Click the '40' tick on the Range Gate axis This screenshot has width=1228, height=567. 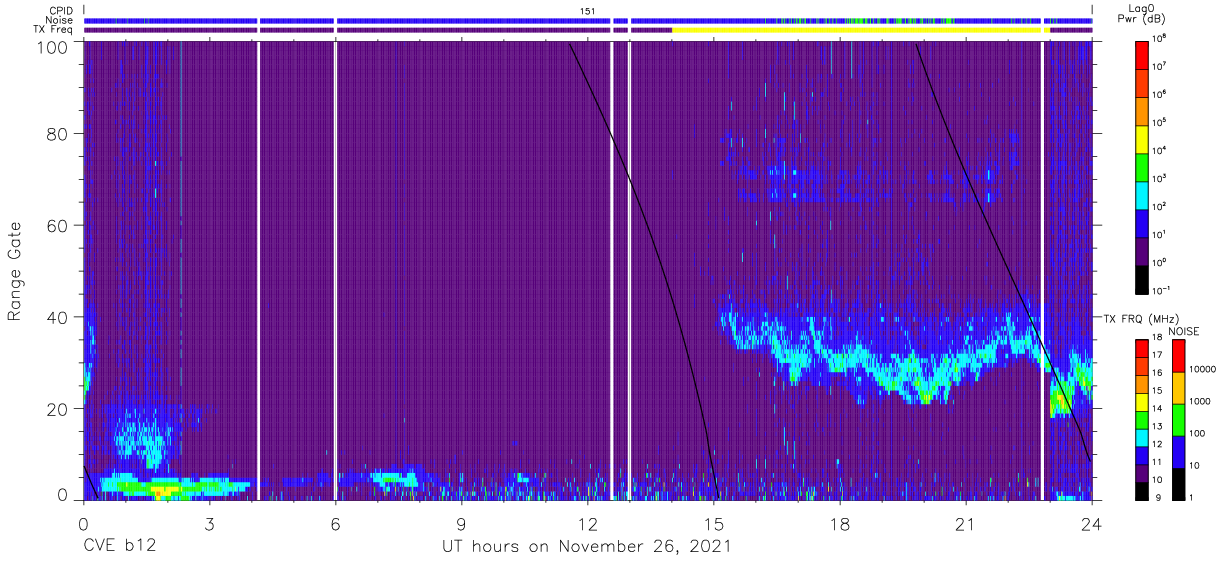(56, 317)
